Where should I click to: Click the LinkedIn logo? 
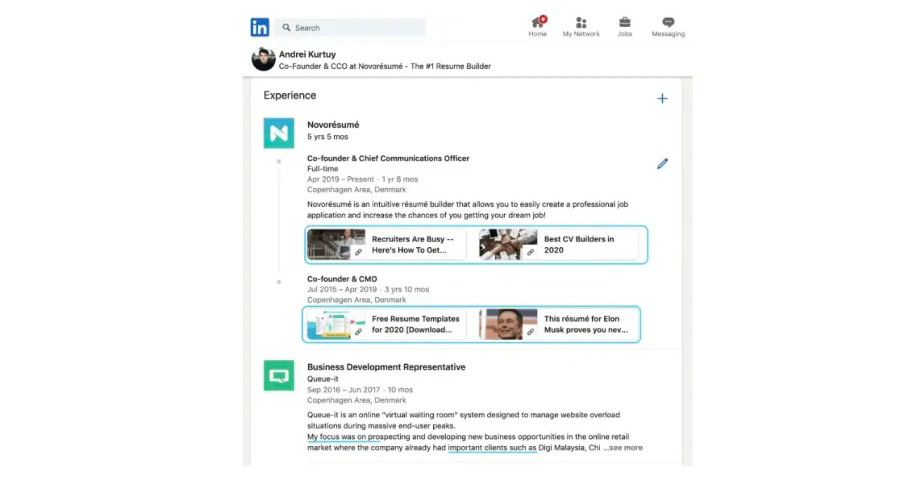pos(259,27)
